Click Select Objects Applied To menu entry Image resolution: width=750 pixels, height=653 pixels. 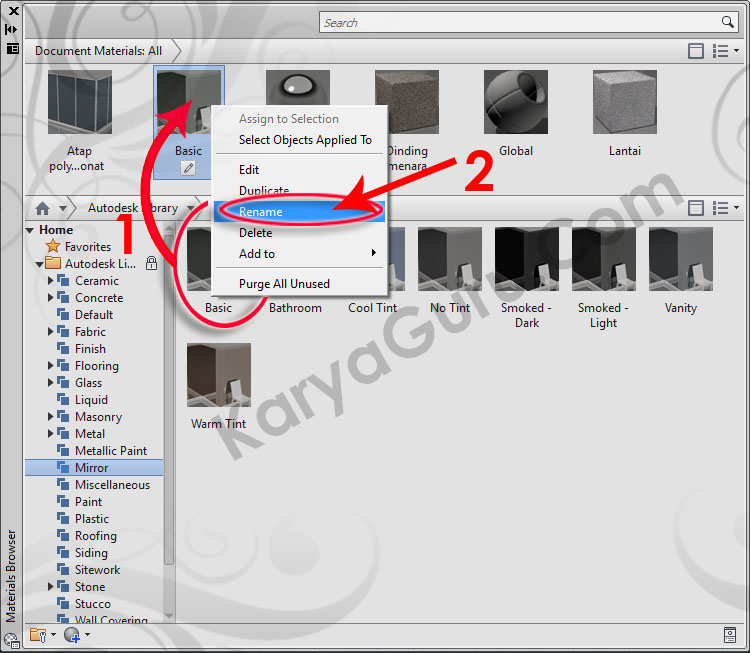coord(305,140)
